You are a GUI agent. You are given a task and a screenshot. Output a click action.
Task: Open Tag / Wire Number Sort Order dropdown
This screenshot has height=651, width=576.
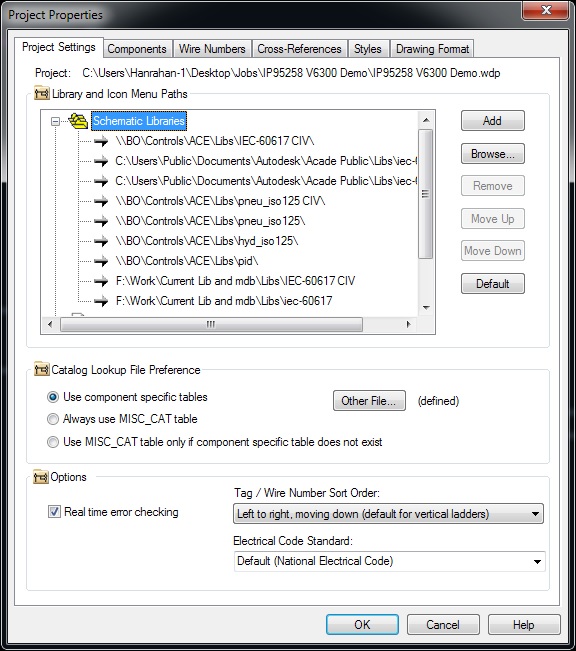(388, 514)
